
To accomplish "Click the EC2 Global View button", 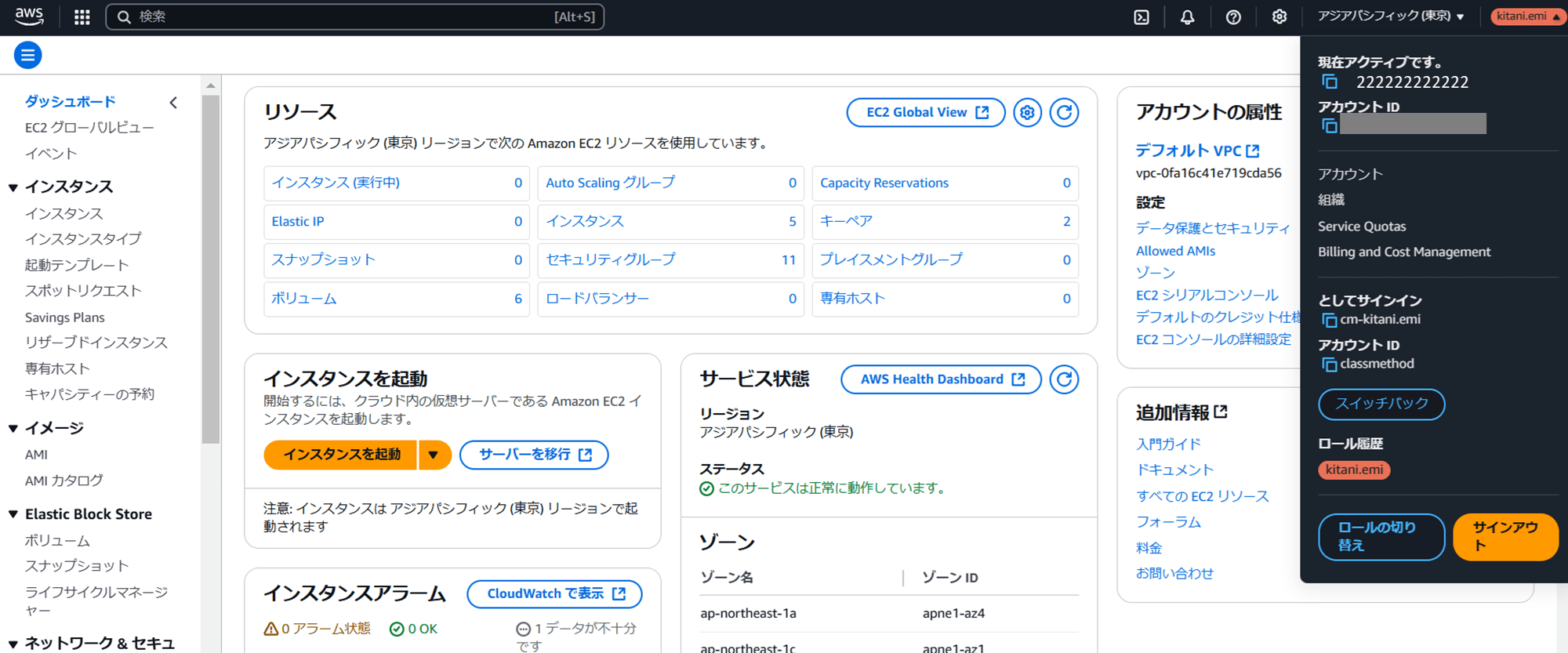I will pos(926,112).
